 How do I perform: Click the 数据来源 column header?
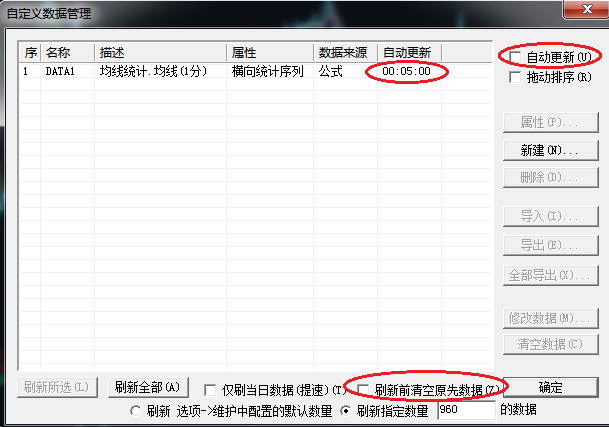(345, 52)
